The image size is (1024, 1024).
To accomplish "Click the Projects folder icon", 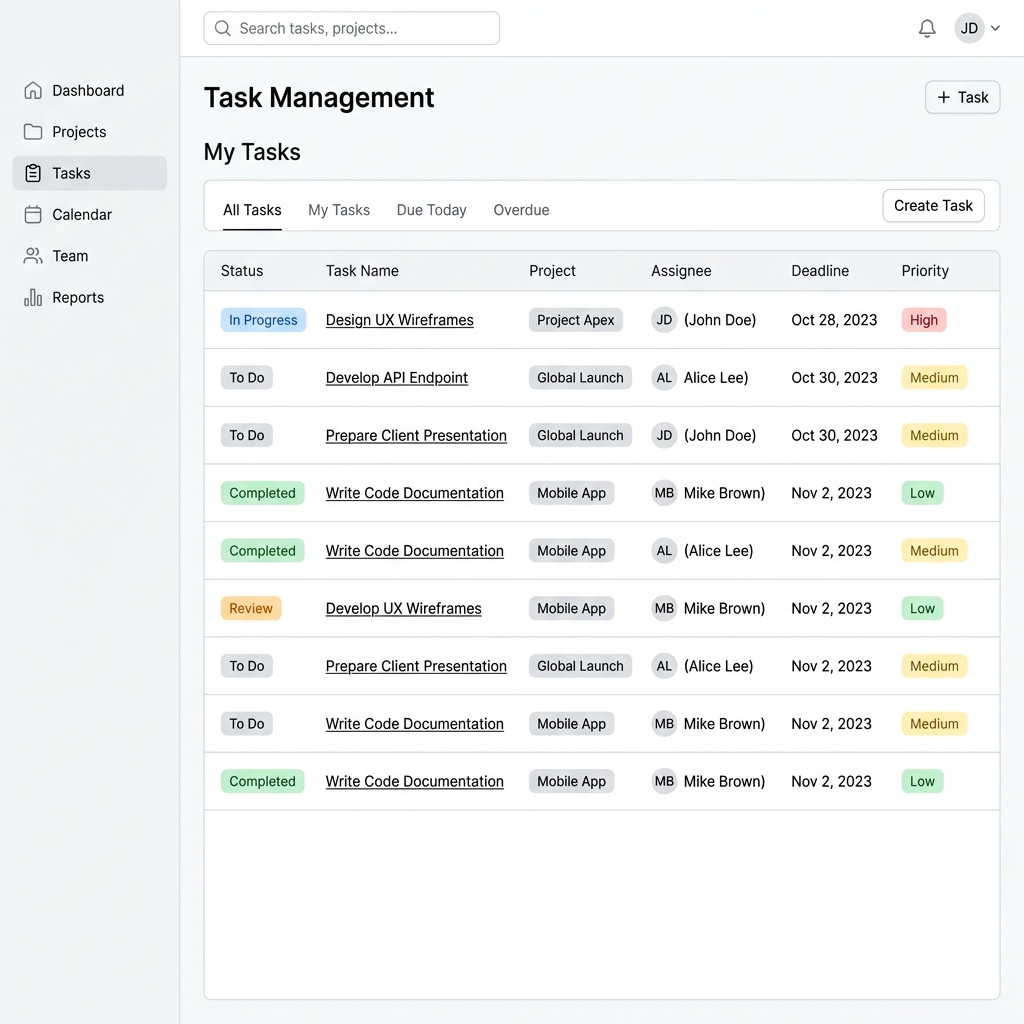I will coord(33,132).
